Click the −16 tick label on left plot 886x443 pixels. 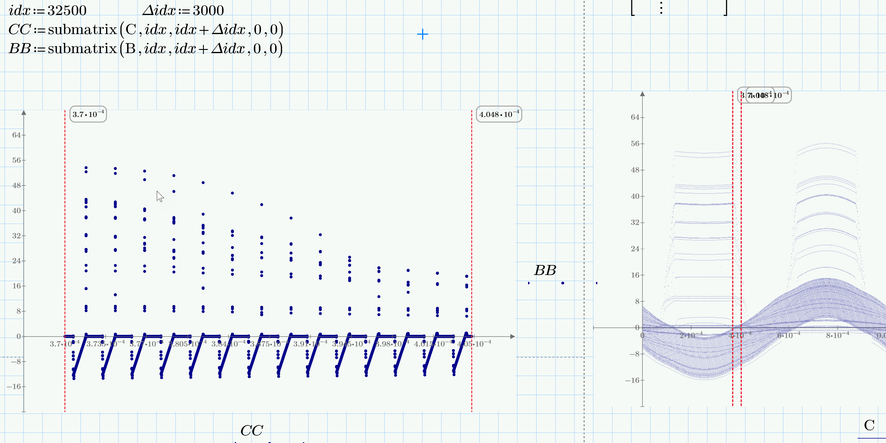pos(14,386)
